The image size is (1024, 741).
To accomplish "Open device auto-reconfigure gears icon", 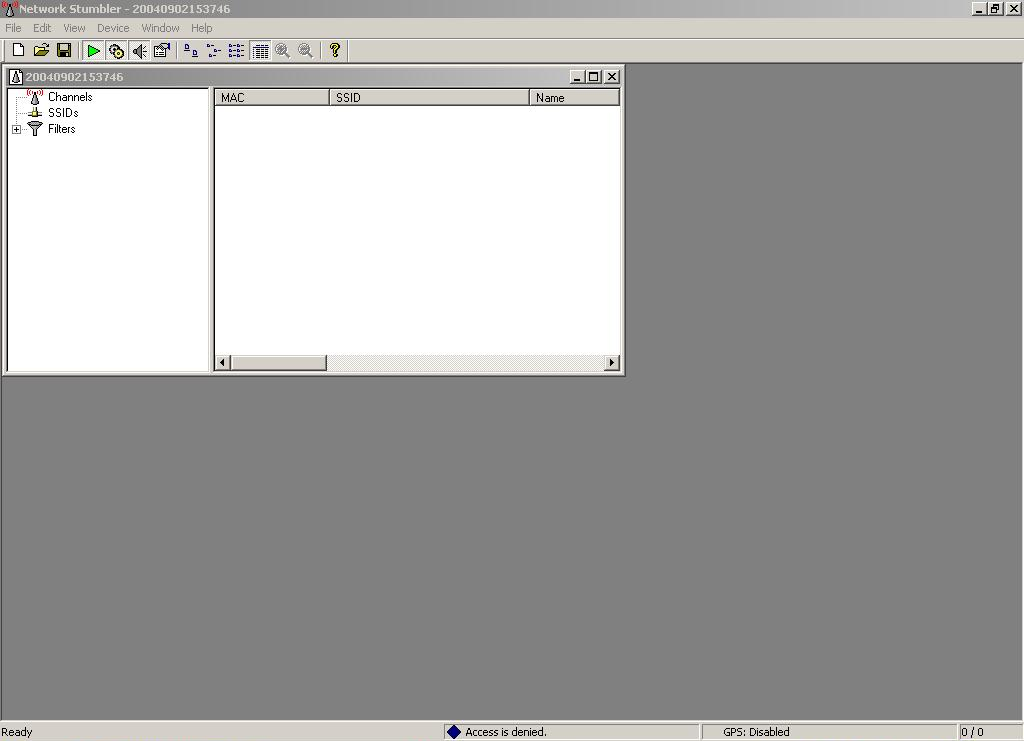I will click(x=115, y=50).
